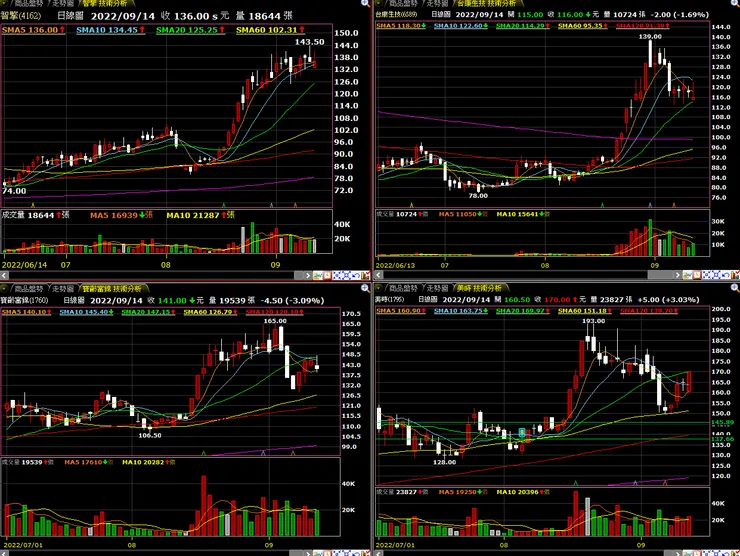Click the shrink chart icon in the 智擎 toolbar
The height and width of the screenshot is (556, 740).
tap(337, 275)
